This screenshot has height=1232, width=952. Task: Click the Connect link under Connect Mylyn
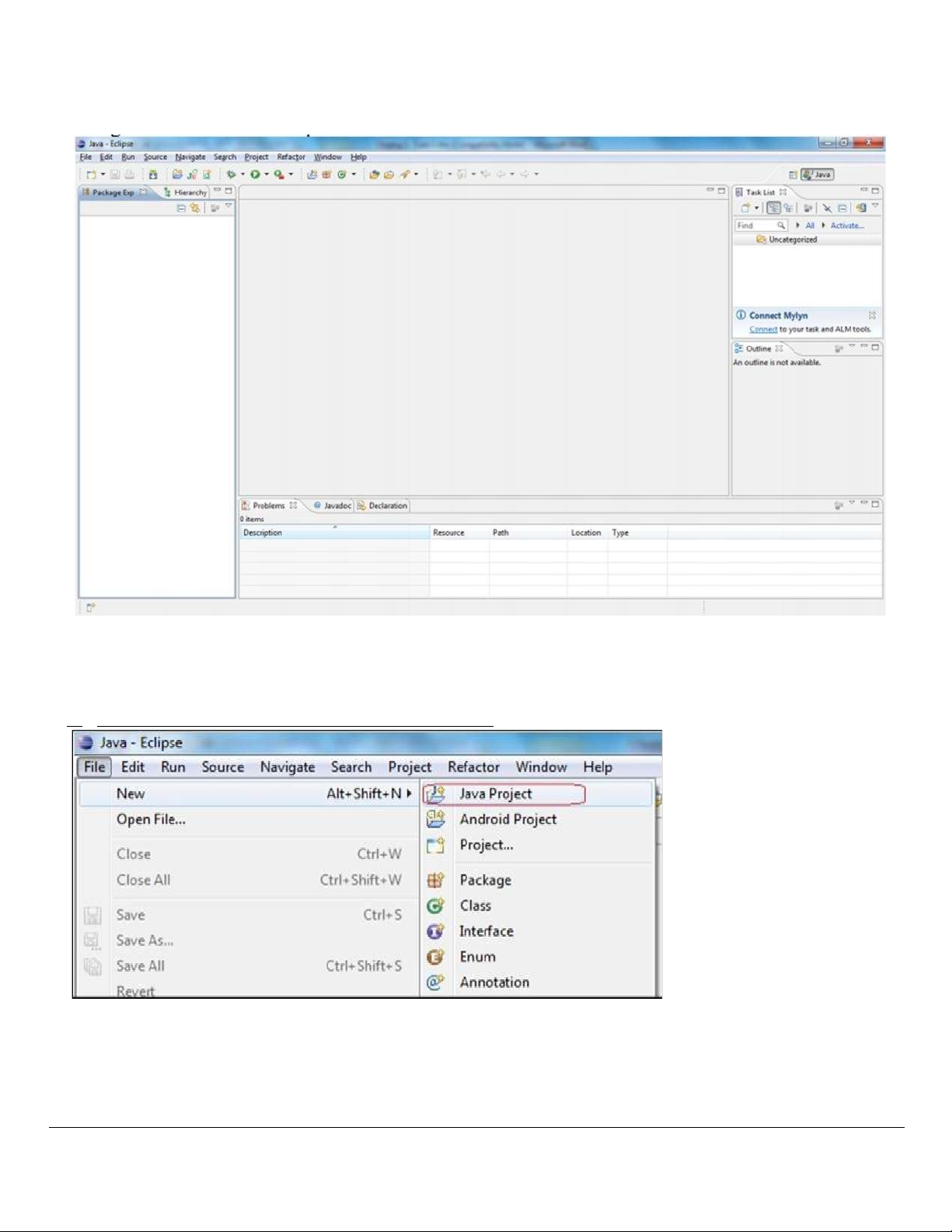click(762, 330)
